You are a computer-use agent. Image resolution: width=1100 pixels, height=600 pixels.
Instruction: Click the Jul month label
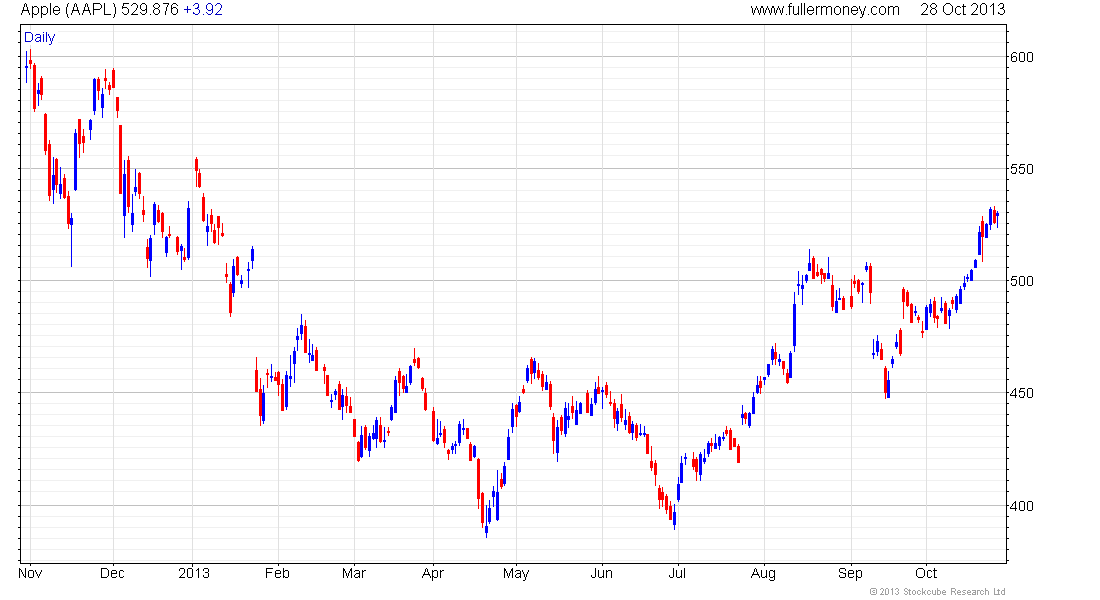[x=677, y=573]
